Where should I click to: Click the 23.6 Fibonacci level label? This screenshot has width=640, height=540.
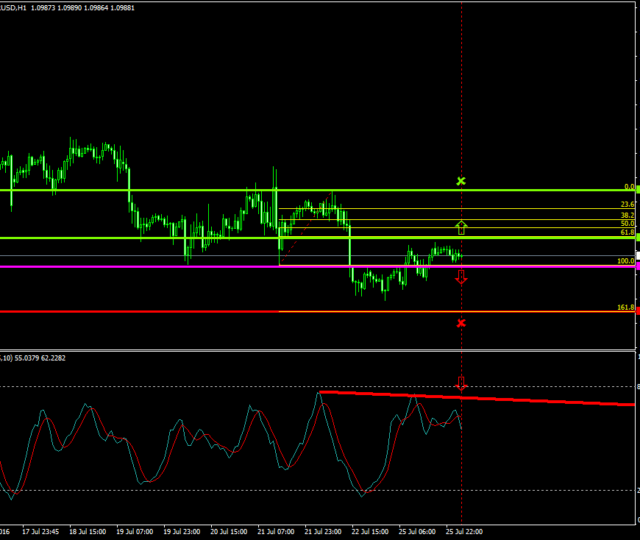click(x=627, y=204)
